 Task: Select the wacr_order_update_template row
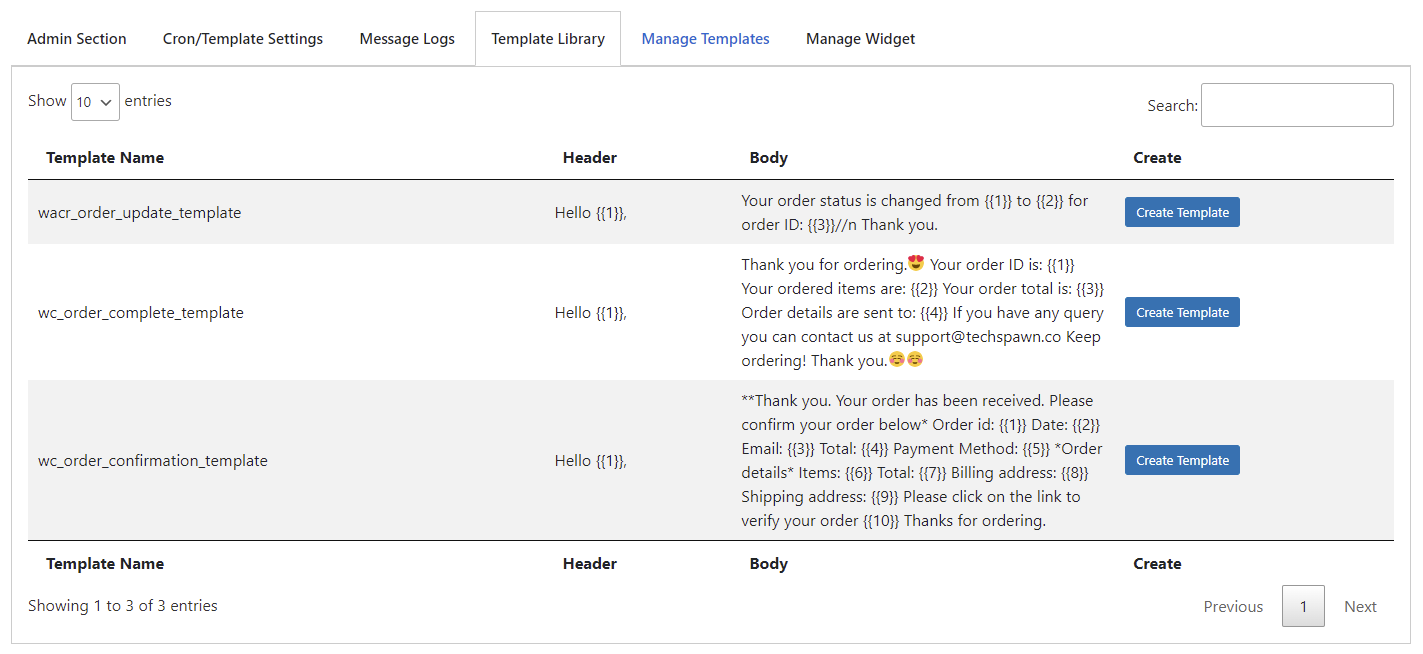[x=139, y=212]
